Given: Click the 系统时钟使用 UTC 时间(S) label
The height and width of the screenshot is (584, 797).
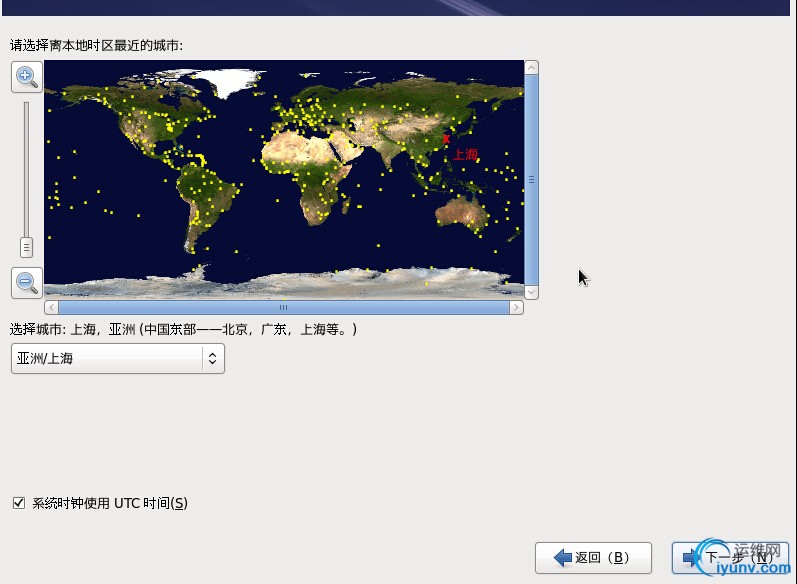Looking at the screenshot, I should click(110, 503).
